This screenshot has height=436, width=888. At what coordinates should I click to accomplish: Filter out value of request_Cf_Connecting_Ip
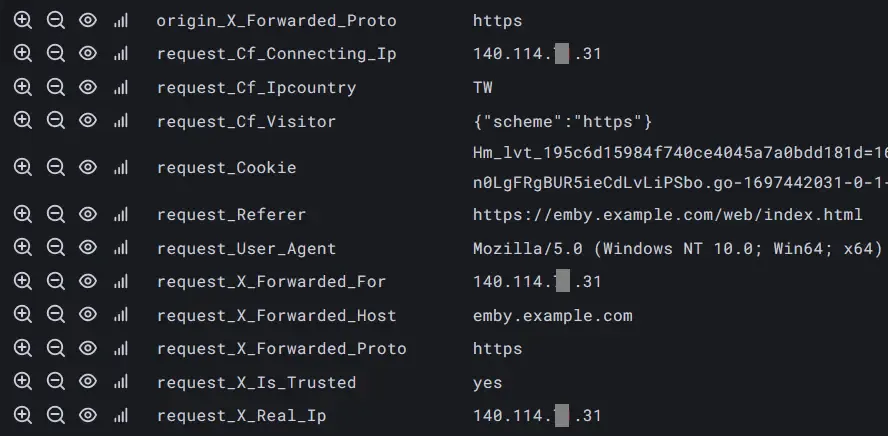coord(55,54)
